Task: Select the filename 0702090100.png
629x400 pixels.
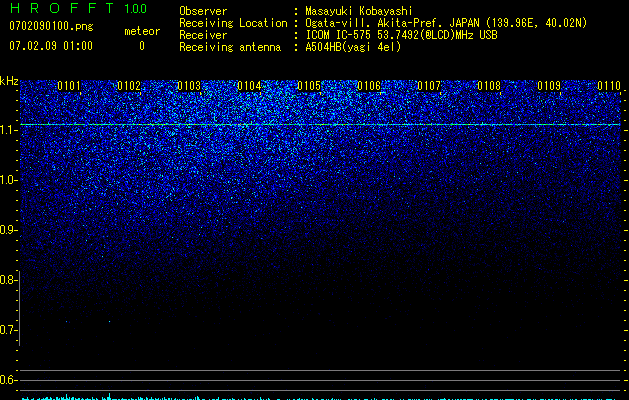Action: coord(51,26)
